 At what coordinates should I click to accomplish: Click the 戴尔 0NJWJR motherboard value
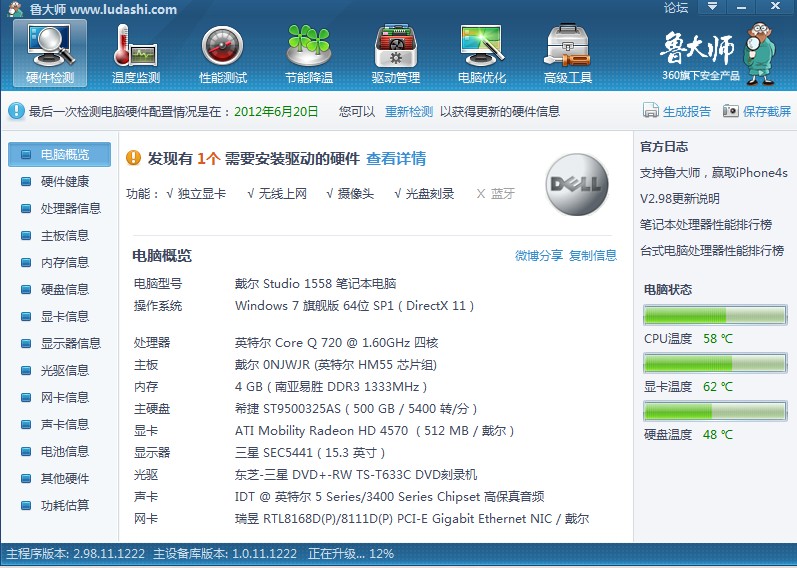pos(335,365)
